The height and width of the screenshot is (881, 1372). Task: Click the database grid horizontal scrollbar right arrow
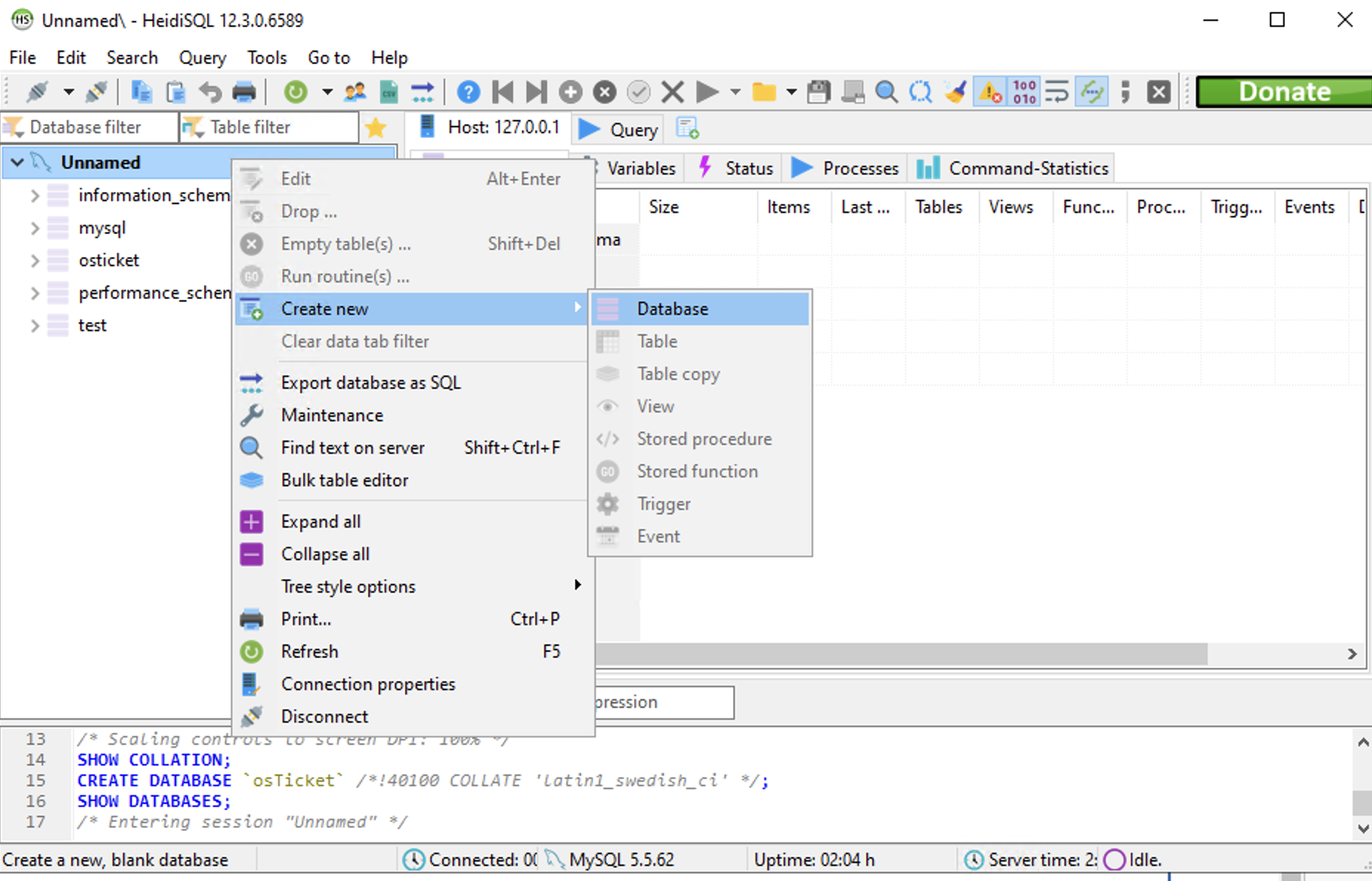1352,654
